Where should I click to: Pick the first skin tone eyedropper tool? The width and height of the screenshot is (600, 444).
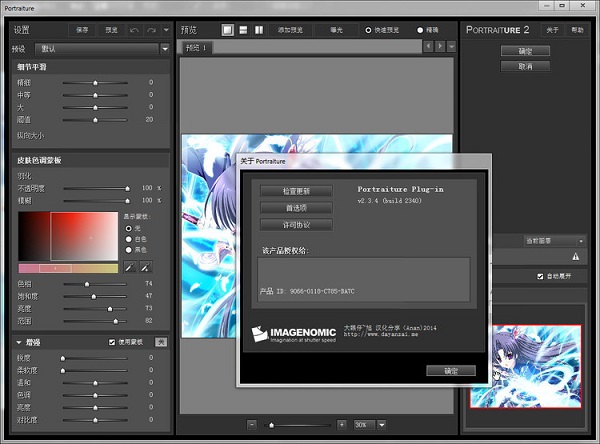(x=128, y=268)
